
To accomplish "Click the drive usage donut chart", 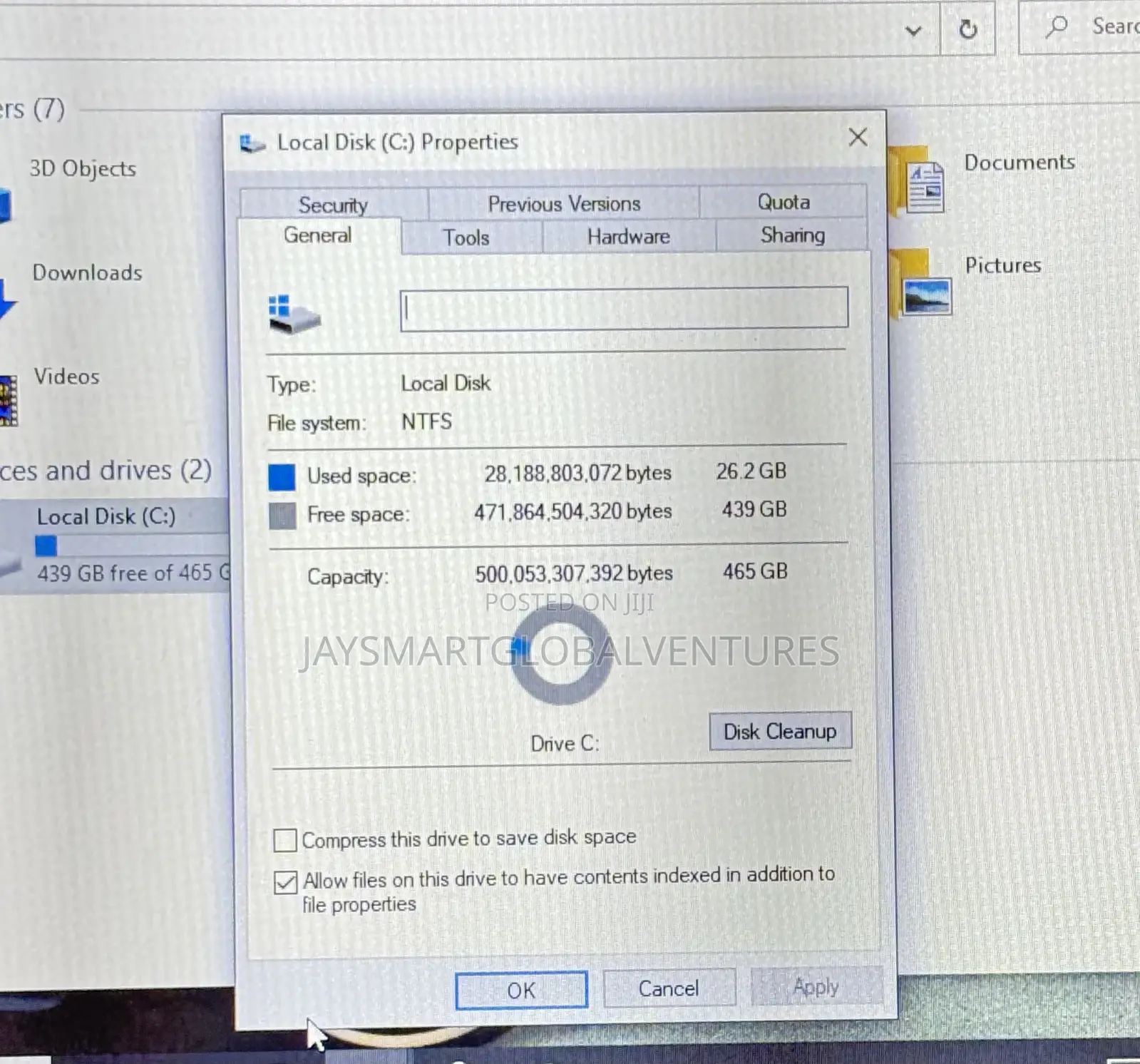I will tap(561, 656).
